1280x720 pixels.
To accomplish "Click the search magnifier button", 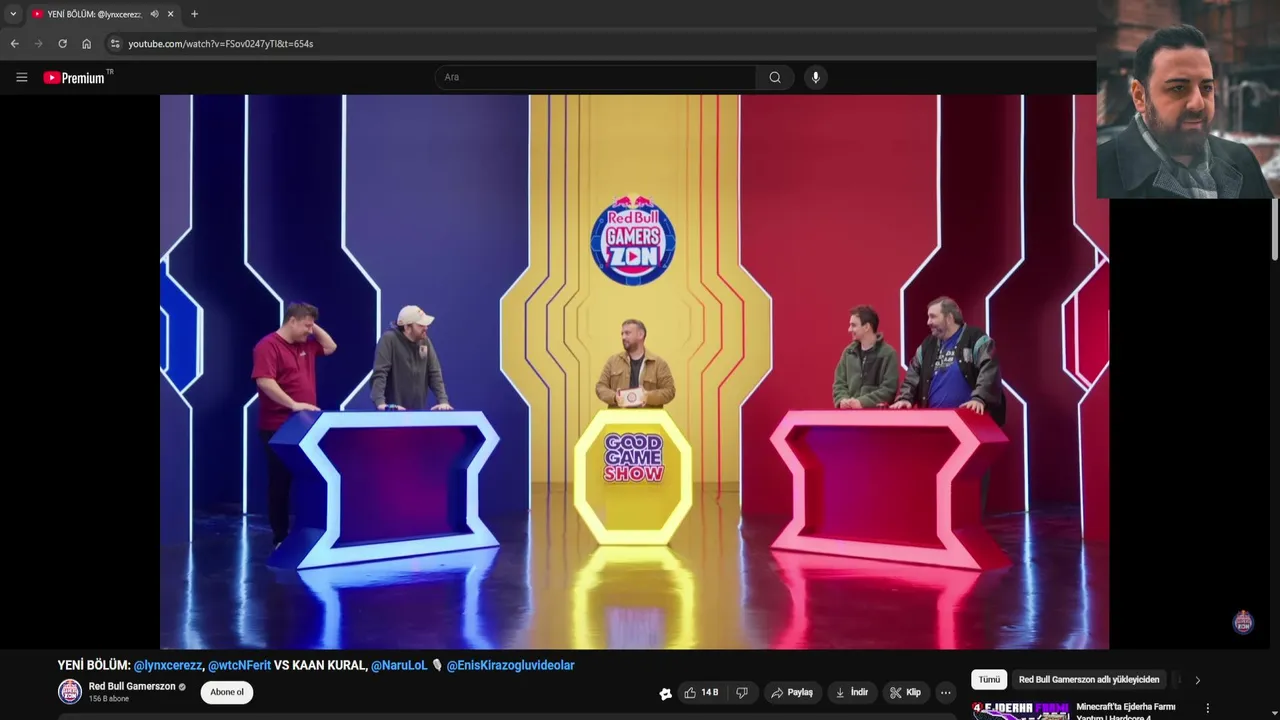I will (775, 77).
